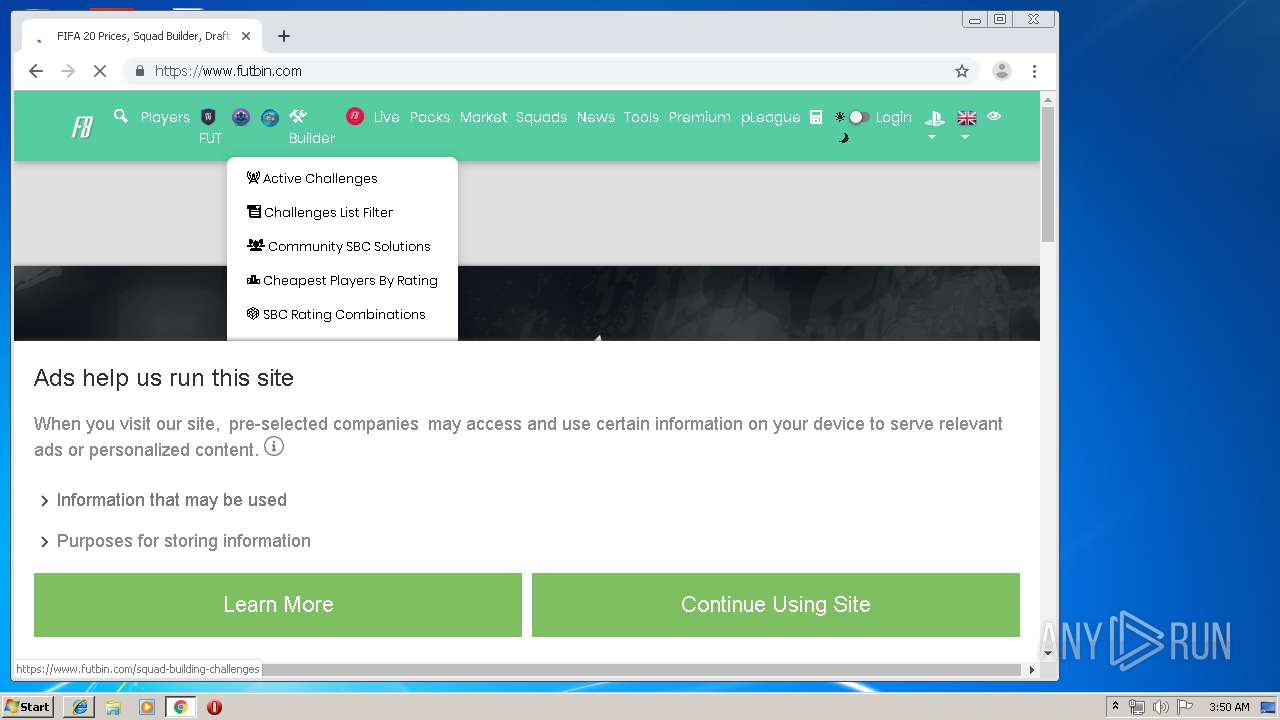1280x720 pixels.
Task: Open Chrome three-dot menu
Action: pos(1034,71)
